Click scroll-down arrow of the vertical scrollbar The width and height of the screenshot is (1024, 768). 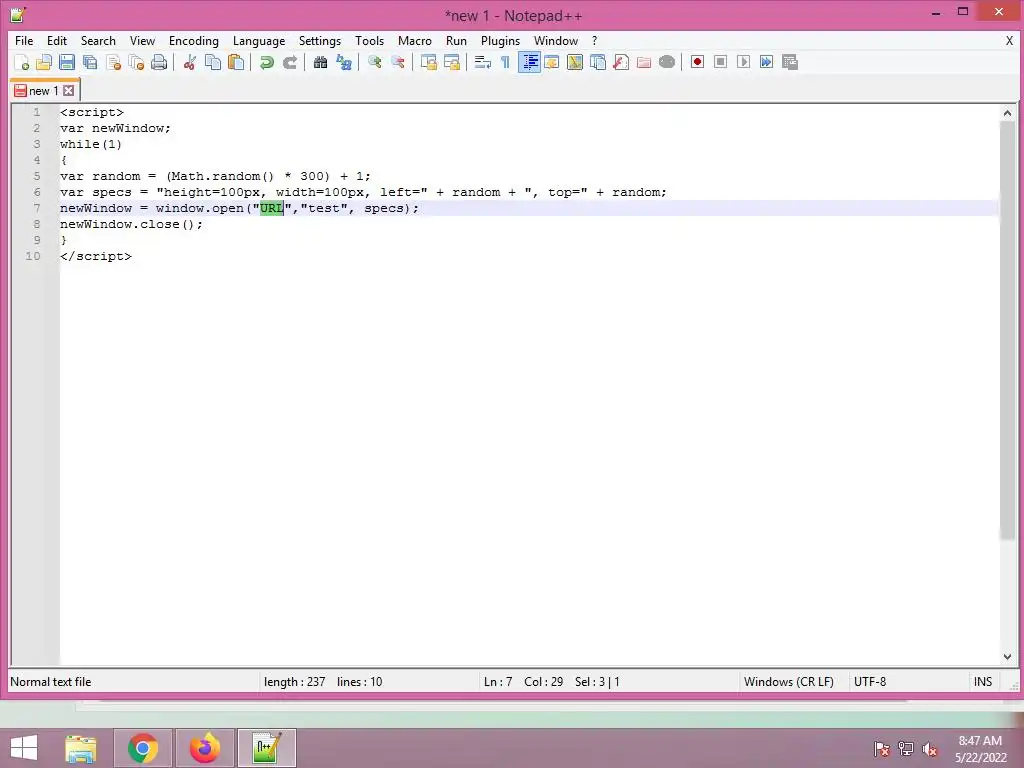[1007, 657]
